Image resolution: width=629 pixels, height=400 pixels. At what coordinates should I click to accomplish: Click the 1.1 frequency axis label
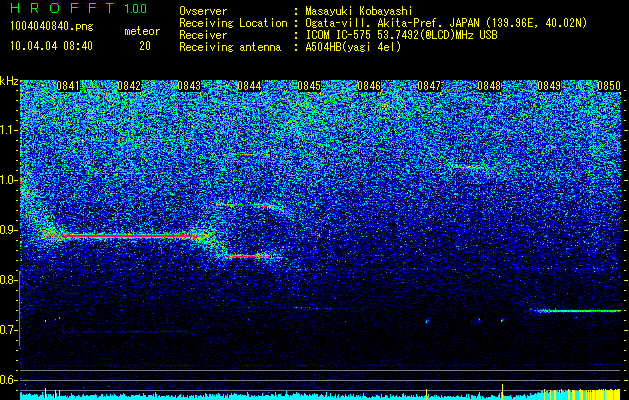(8, 130)
